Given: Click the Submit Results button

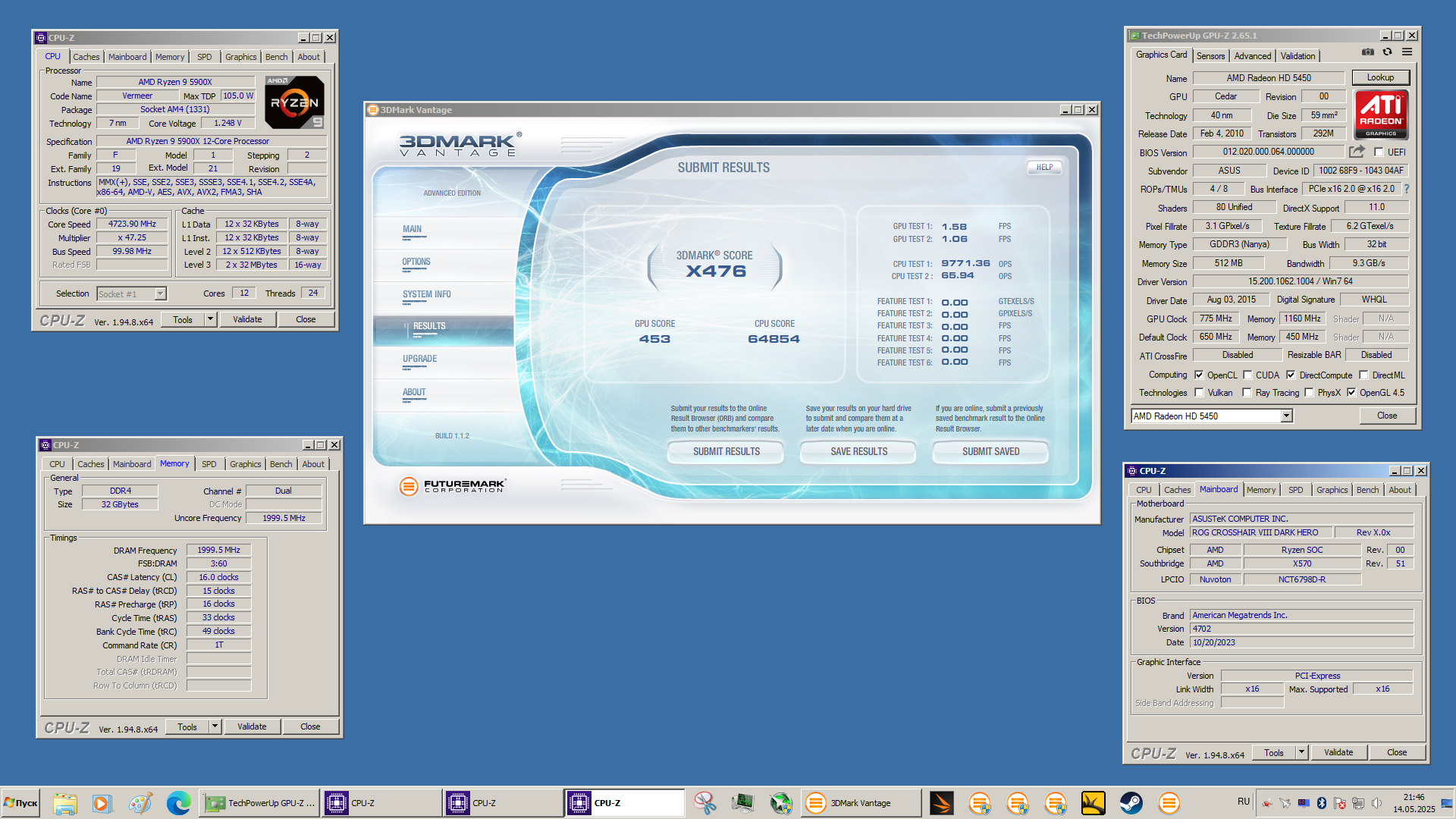Looking at the screenshot, I should pos(726,451).
